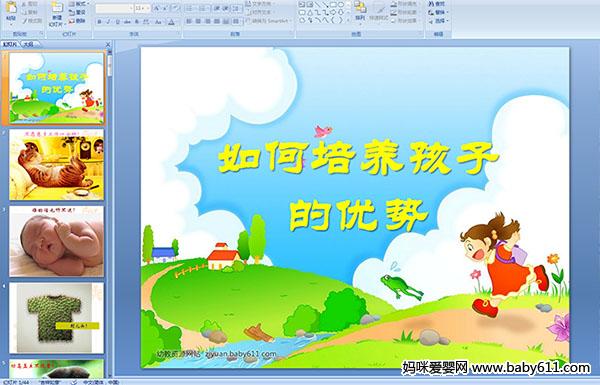The image size is (600, 385).
Task: Open the font name dropdown
Action: tap(131, 8)
